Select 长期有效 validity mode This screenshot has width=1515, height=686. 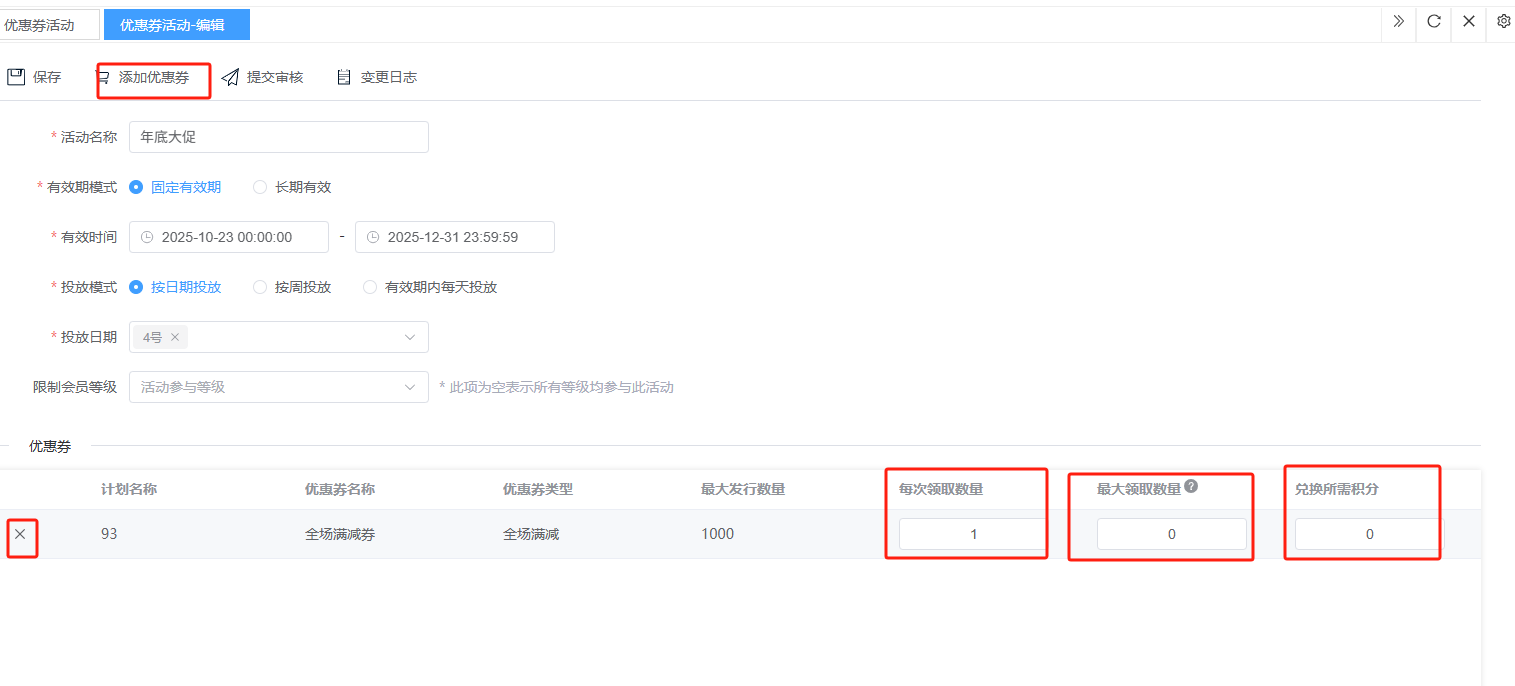260,187
